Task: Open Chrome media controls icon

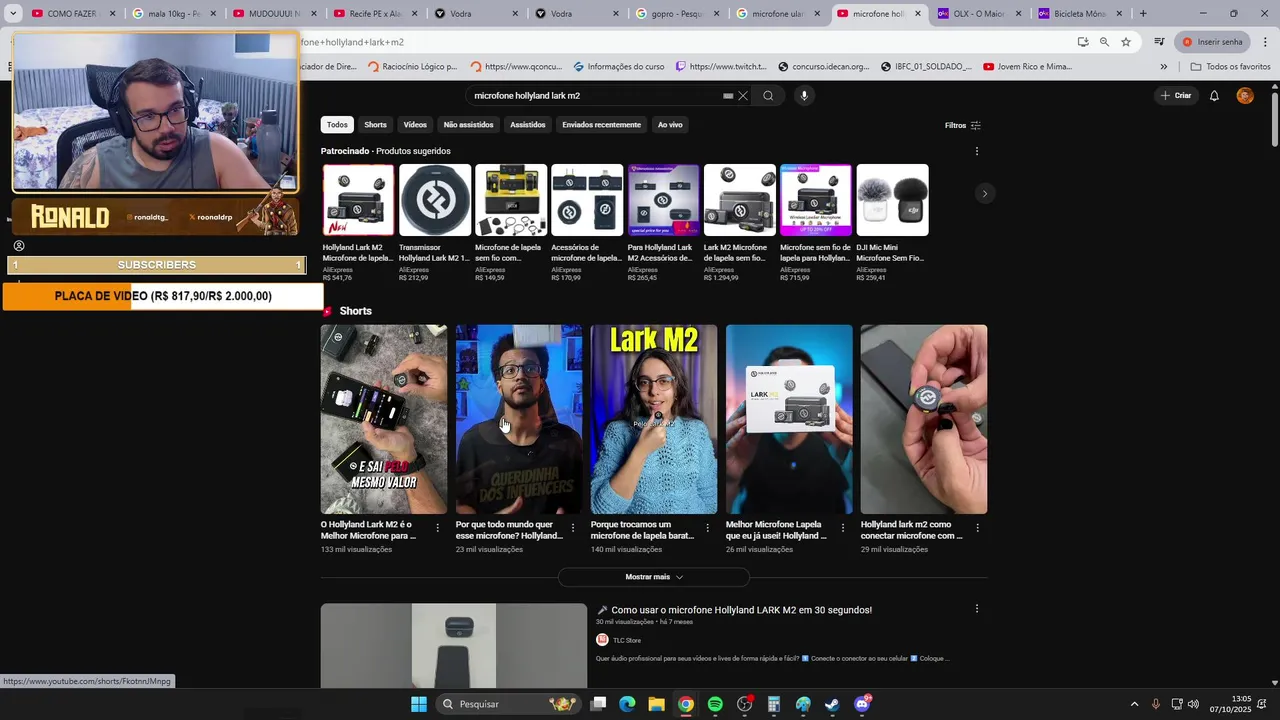Action: click(1159, 42)
